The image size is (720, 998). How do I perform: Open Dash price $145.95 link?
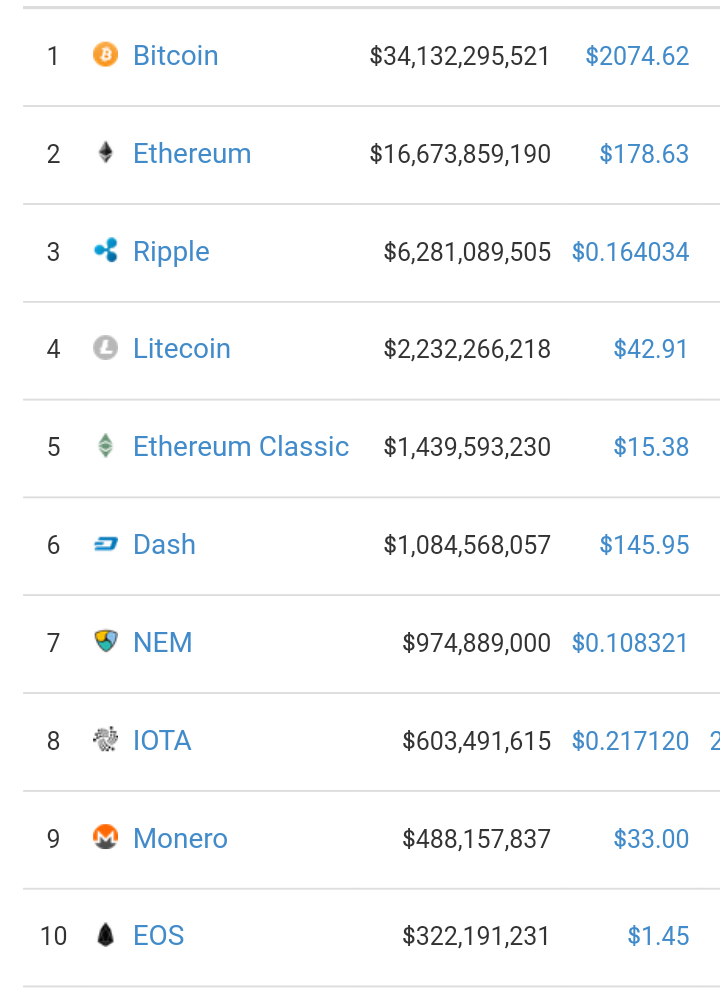click(644, 545)
